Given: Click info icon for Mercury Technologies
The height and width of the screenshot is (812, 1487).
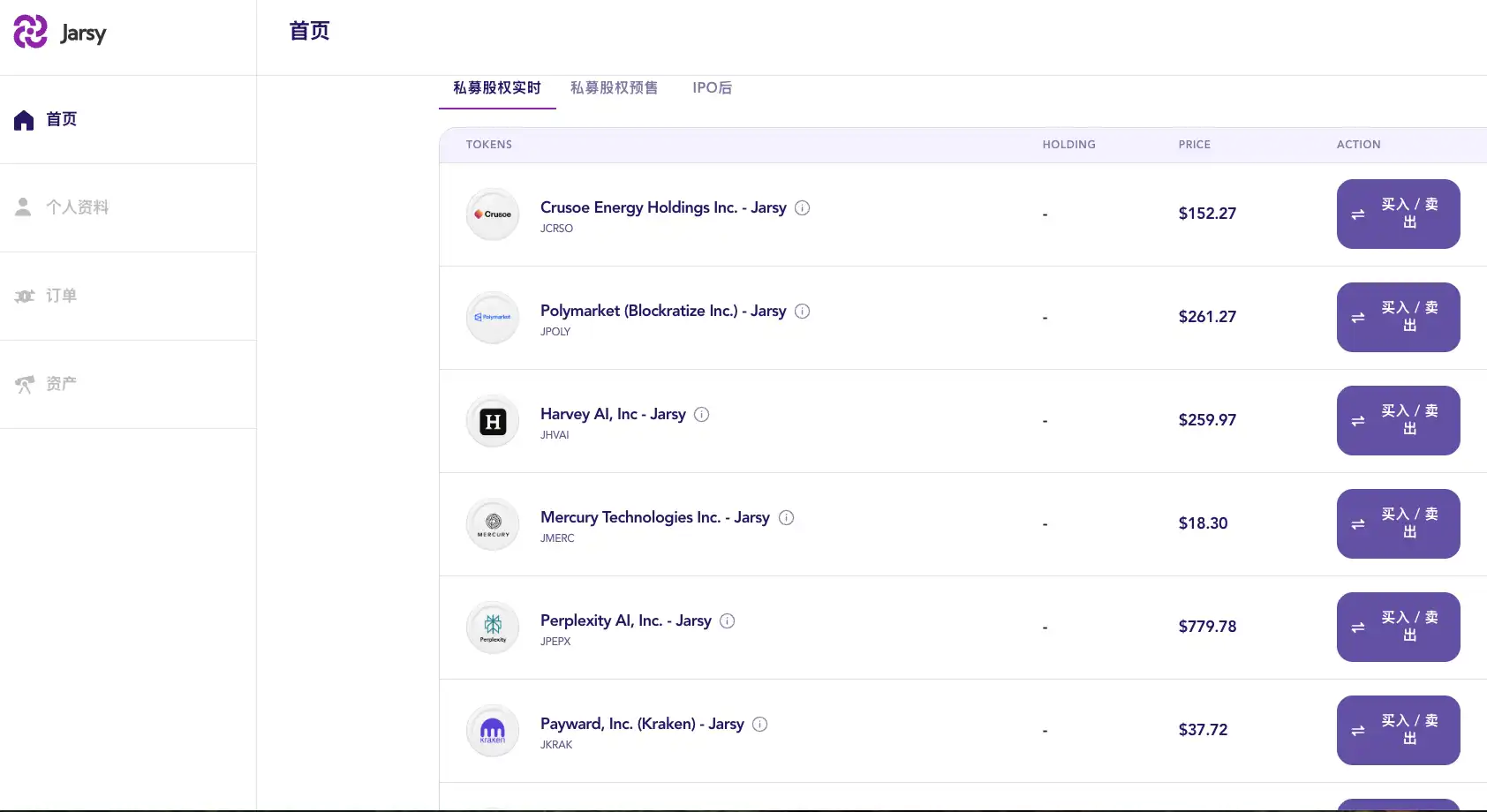Looking at the screenshot, I should click(786, 518).
